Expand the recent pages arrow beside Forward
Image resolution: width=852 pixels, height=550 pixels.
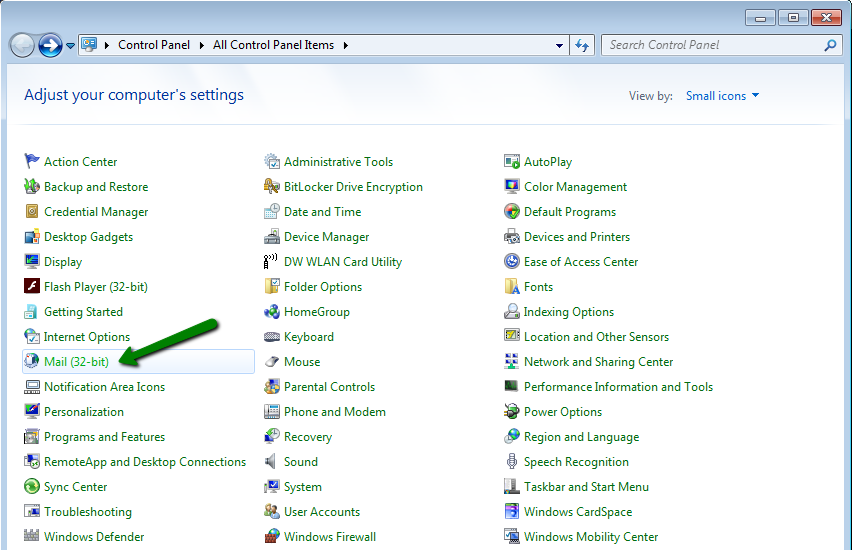pyautogui.click(x=71, y=46)
